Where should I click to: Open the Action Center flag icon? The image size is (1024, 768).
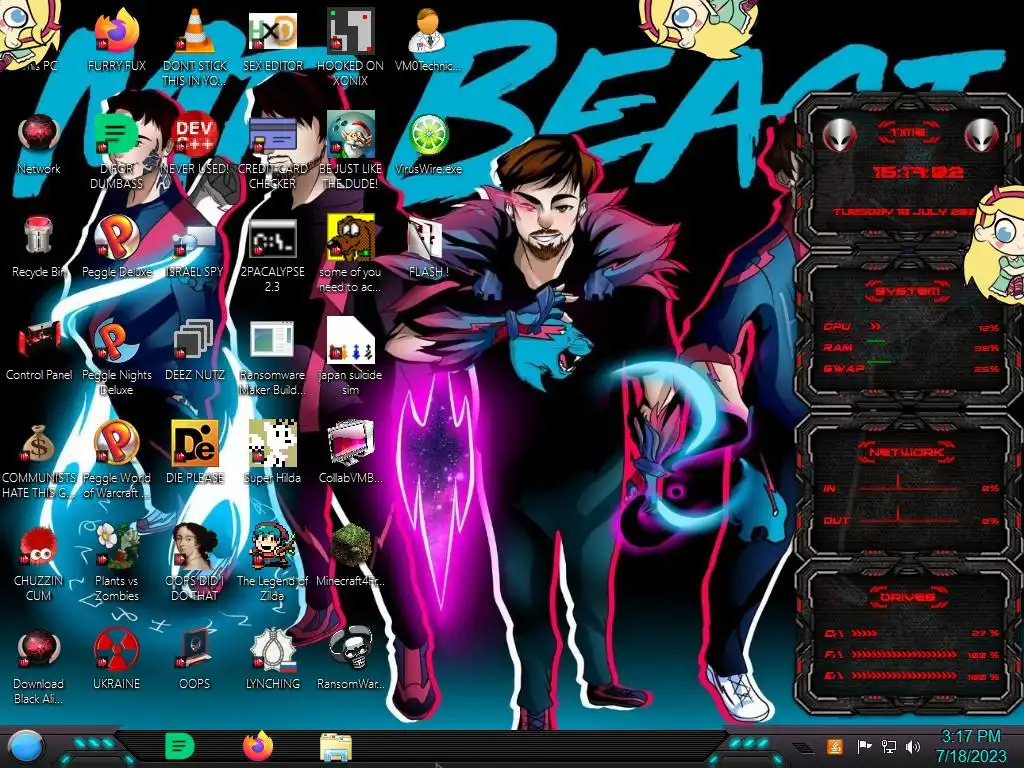(x=864, y=746)
